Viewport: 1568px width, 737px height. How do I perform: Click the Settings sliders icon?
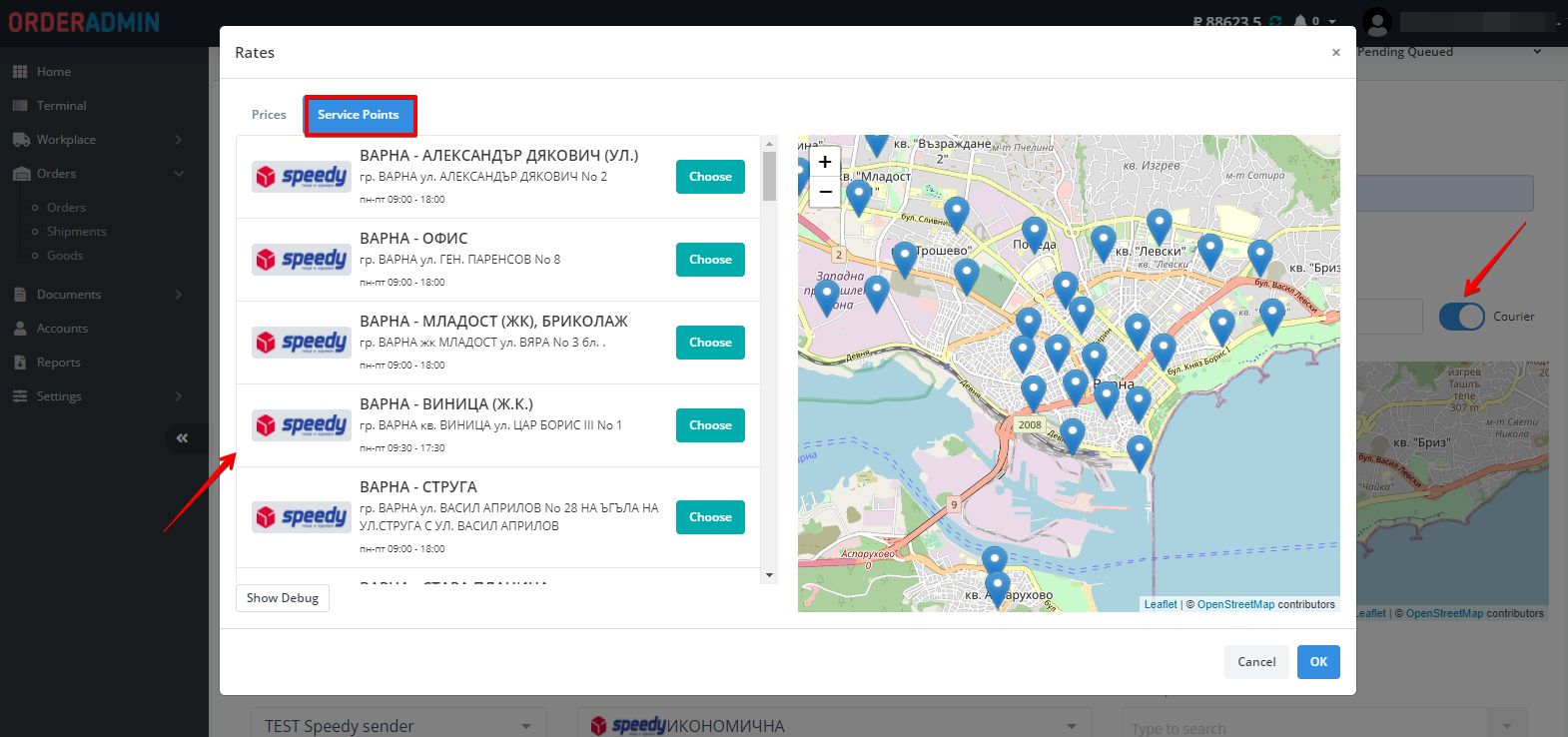tap(20, 396)
